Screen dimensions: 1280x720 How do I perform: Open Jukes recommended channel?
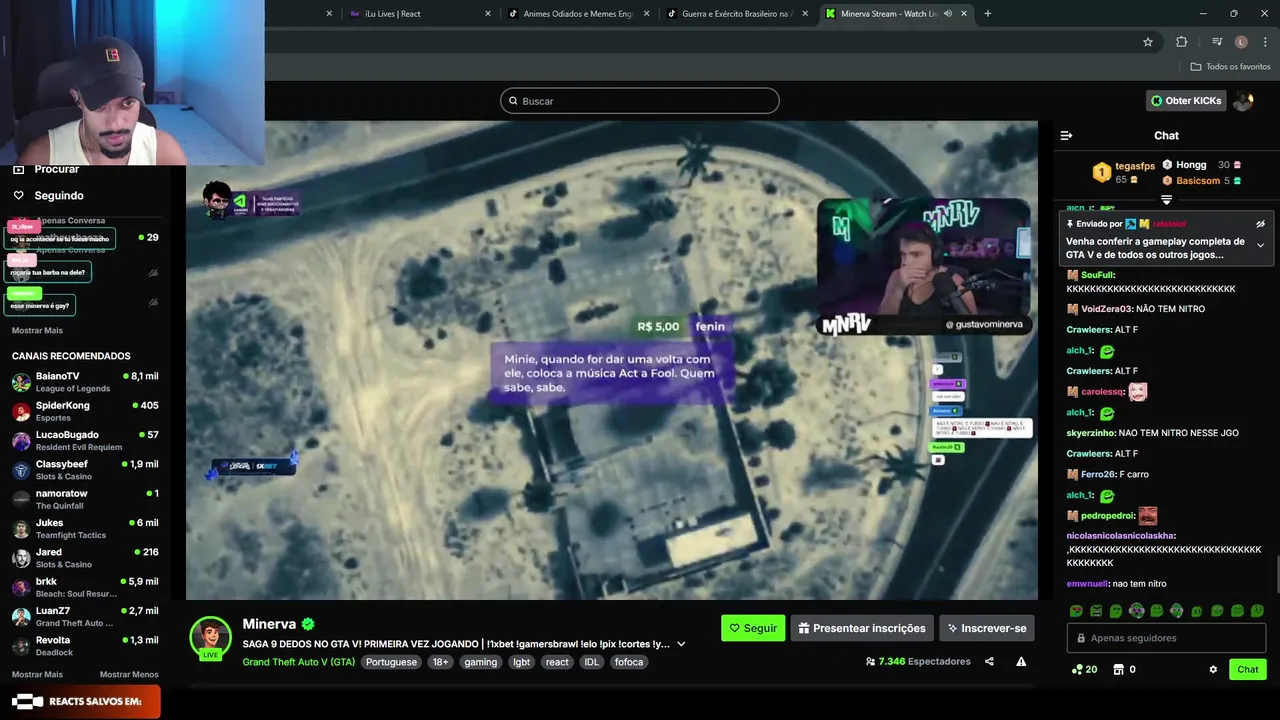(85, 529)
